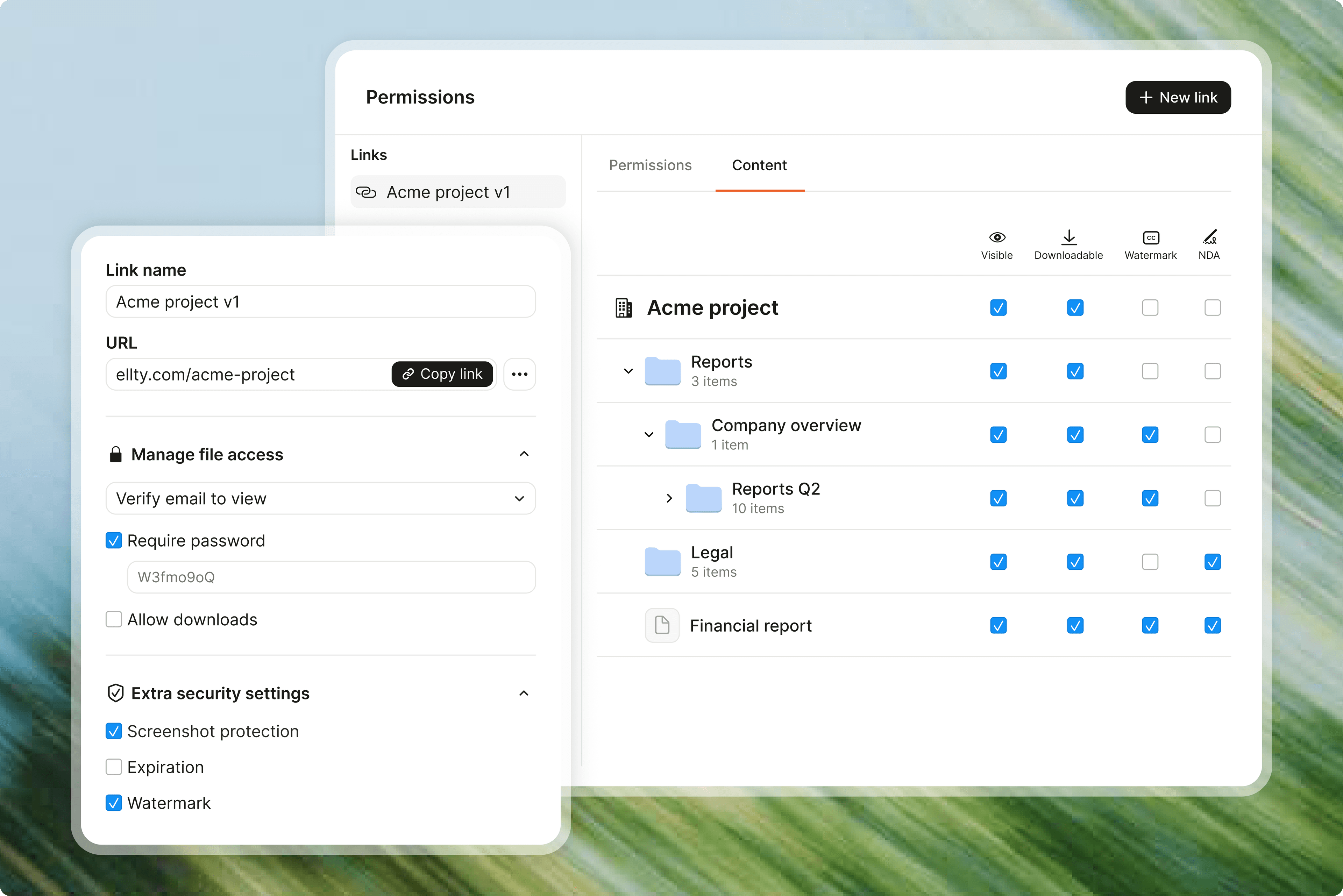Image resolution: width=1343 pixels, height=896 pixels.
Task: Enable NDA for Reports Q2 folder
Action: point(1212,498)
